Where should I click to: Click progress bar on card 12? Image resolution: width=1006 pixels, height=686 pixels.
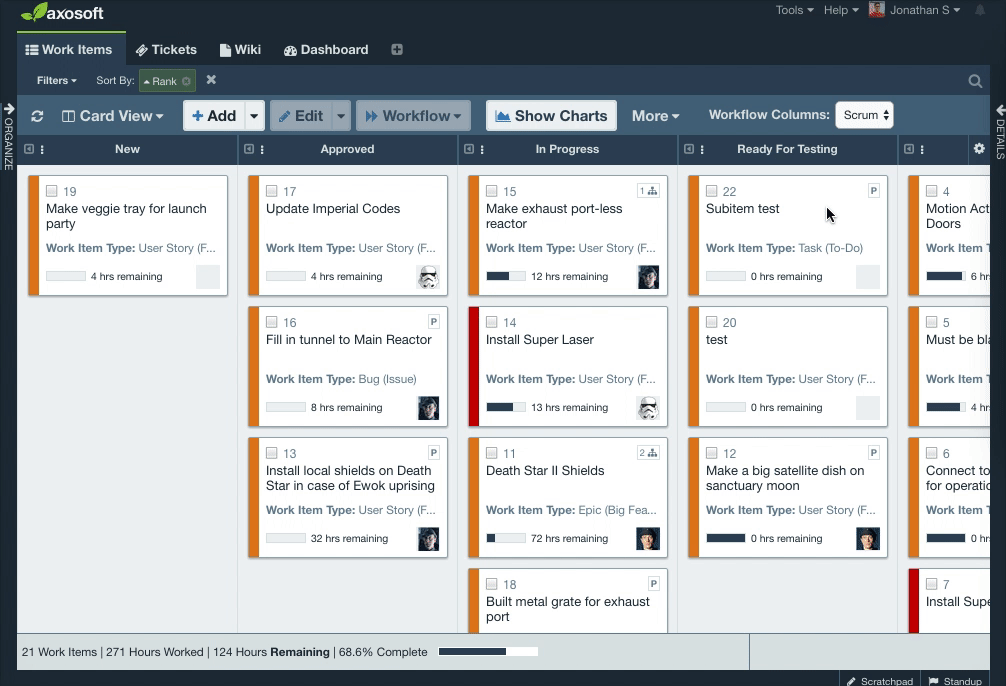click(x=726, y=538)
